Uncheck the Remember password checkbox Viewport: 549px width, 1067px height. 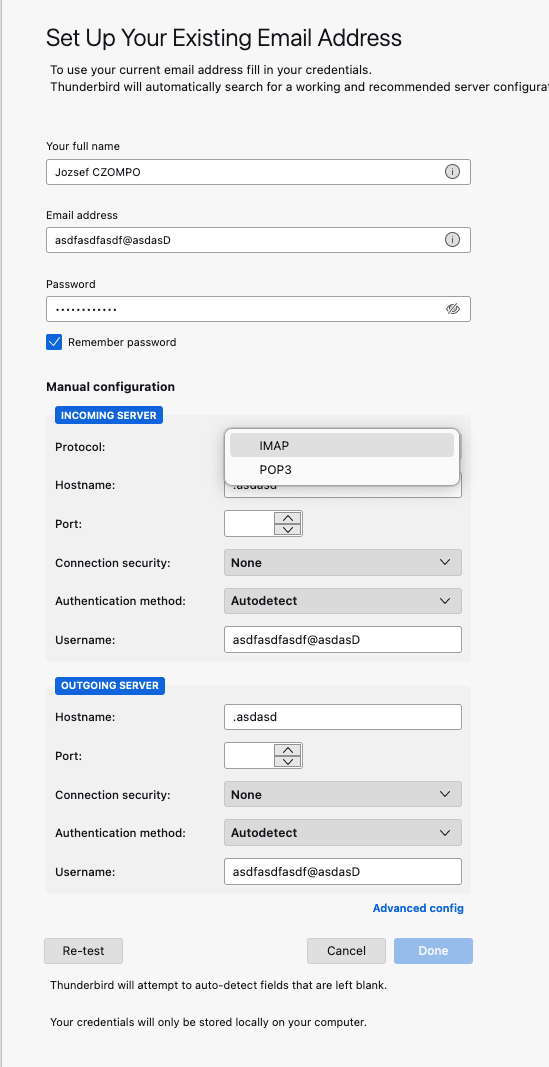tap(54, 342)
